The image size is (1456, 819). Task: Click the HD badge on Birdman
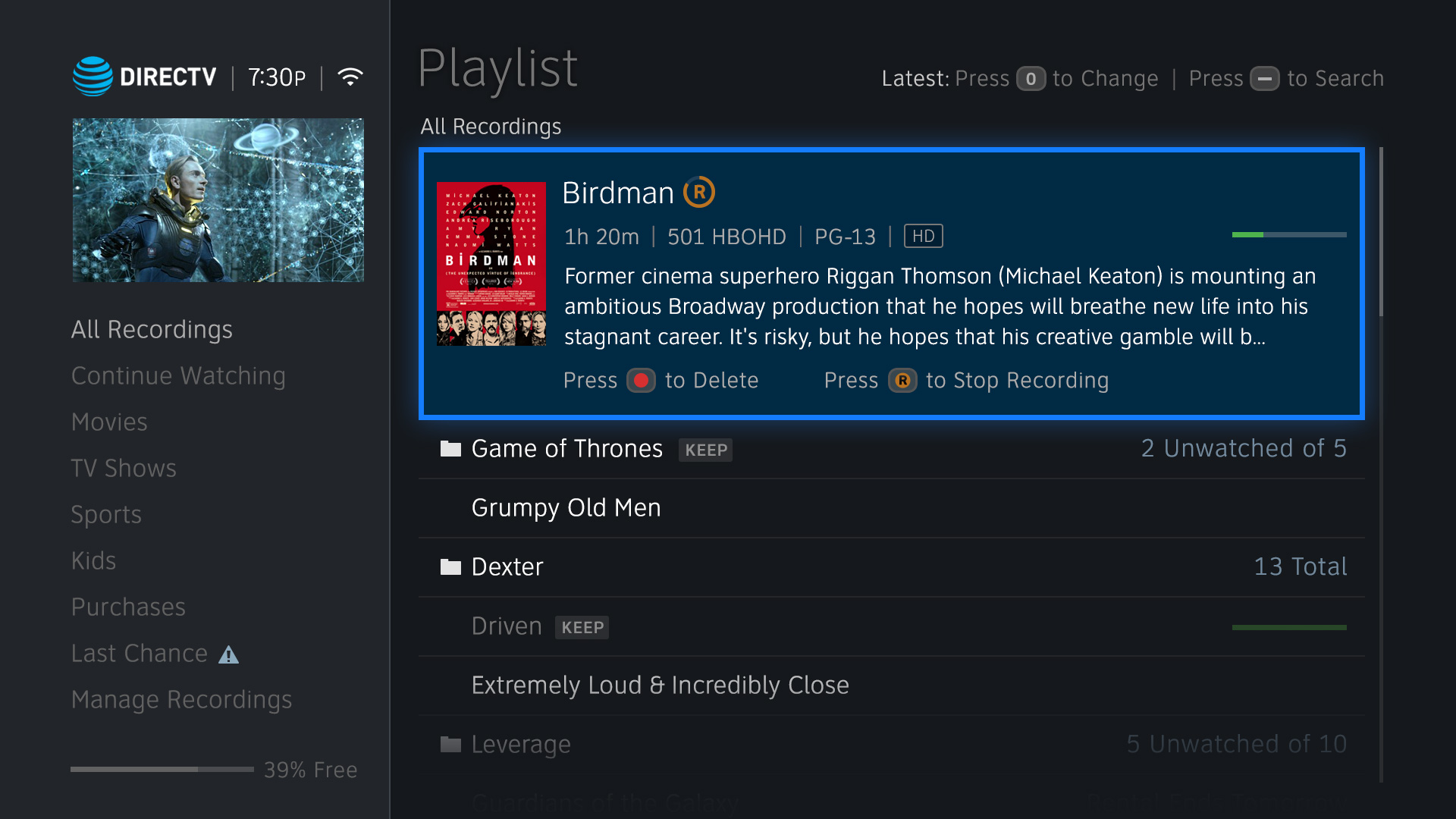pos(923,237)
